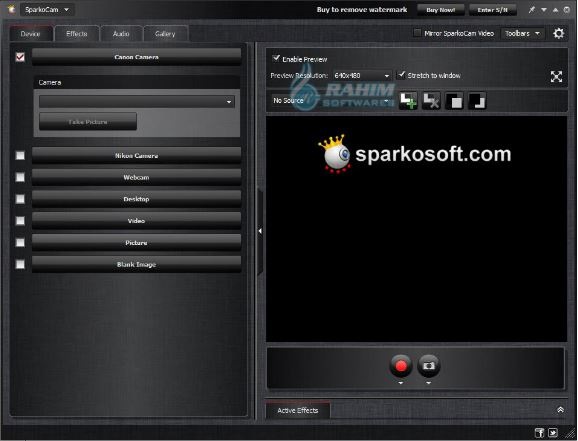Enable the Webcam checkbox
The image size is (578, 441).
(20, 177)
